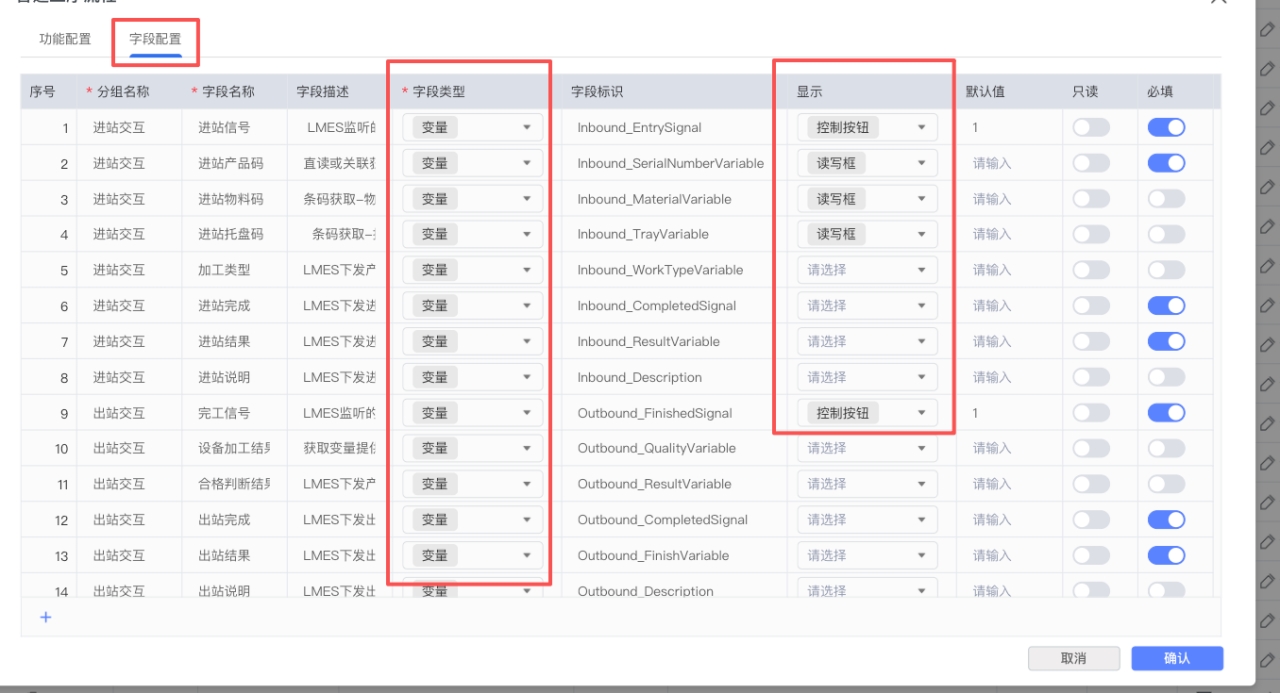The width and height of the screenshot is (1280, 693).
Task: Enable the 只读 toggle for 进站产品码
Action: pyautogui.click(x=1091, y=163)
